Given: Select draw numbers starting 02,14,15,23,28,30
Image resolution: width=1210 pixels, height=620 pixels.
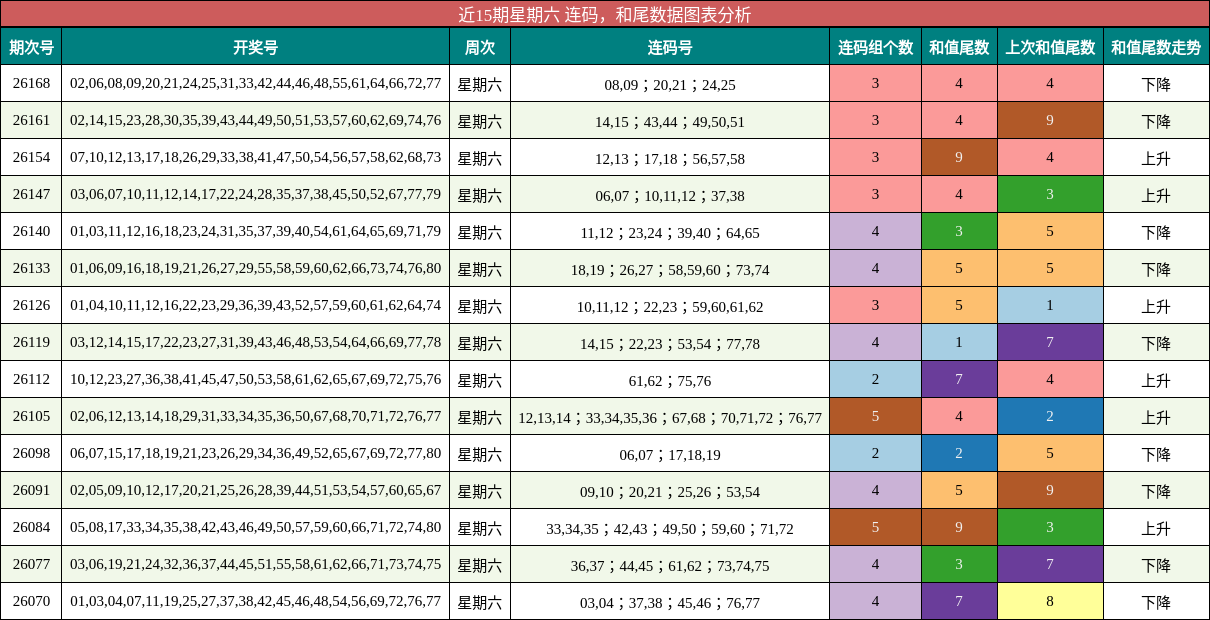Looking at the screenshot, I should (x=255, y=120).
